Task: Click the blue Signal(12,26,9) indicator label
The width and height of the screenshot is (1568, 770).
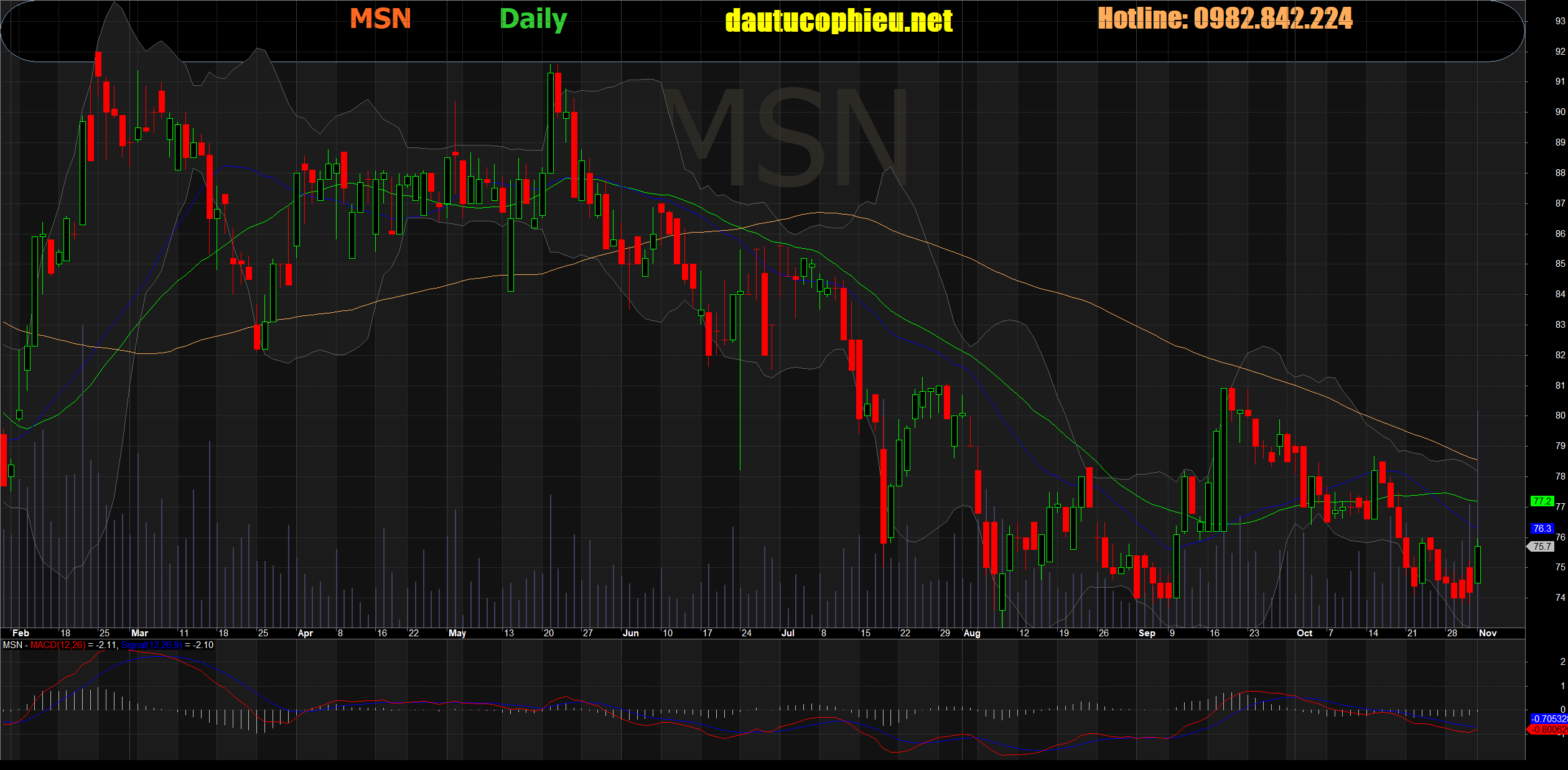Action: [x=151, y=645]
